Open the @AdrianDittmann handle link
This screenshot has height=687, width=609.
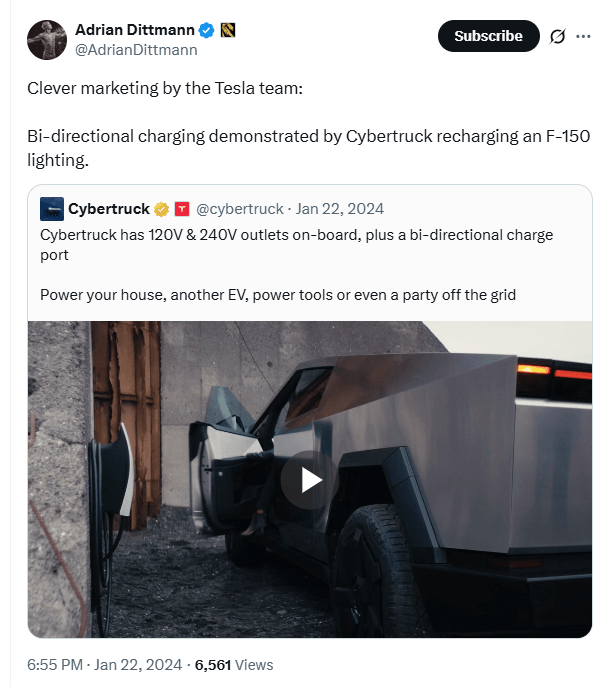pyautogui.click(x=136, y=50)
